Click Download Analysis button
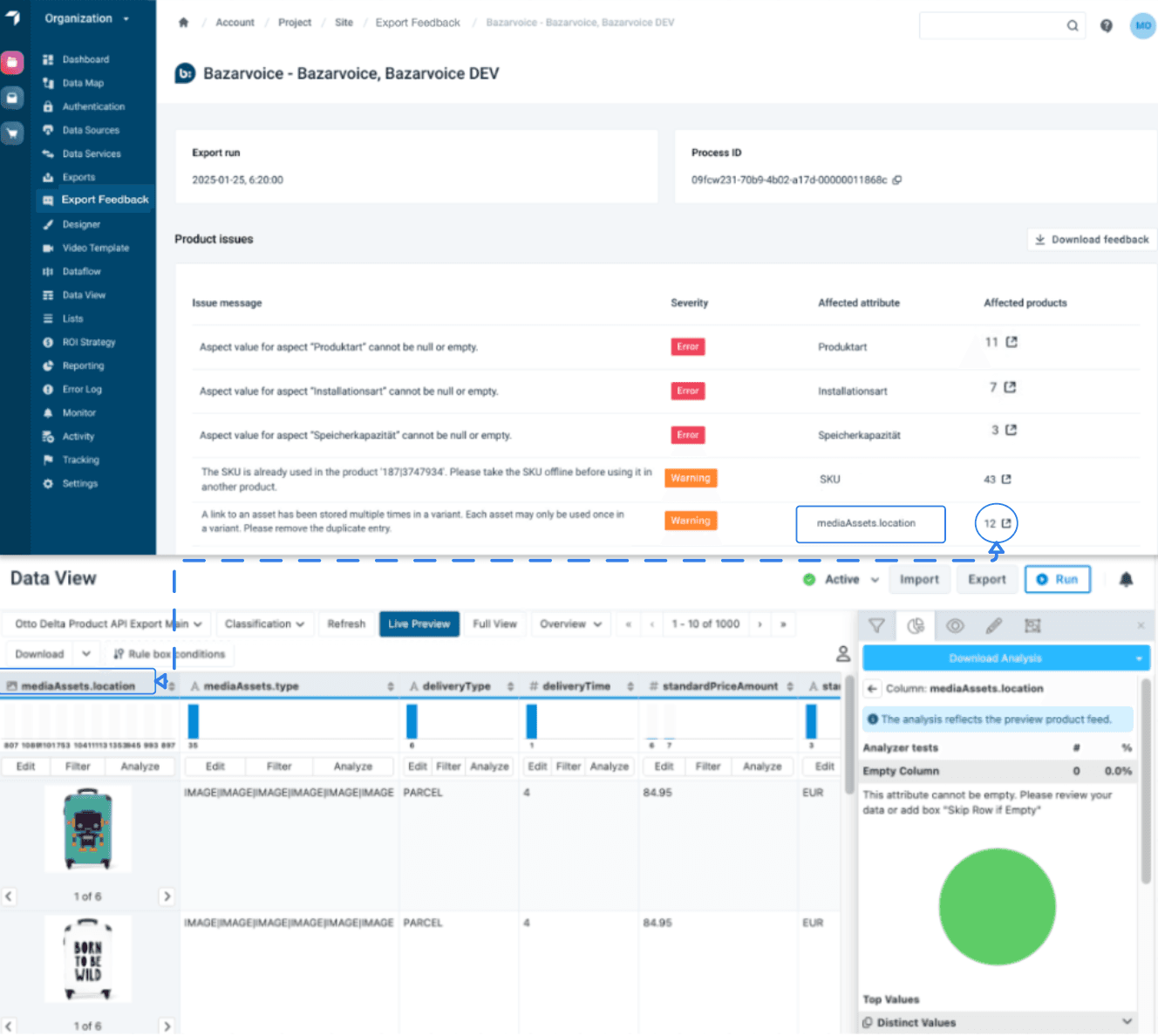This screenshot has height=1036, width=1158. [995, 658]
